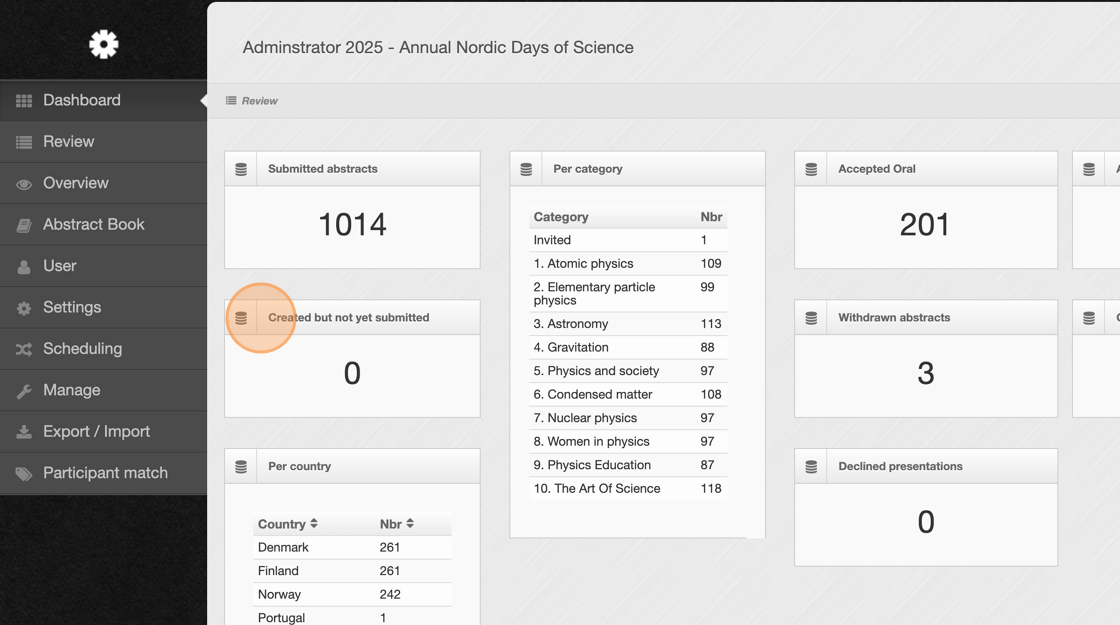Click Denmark in the country table
The height and width of the screenshot is (625, 1120).
click(283, 547)
